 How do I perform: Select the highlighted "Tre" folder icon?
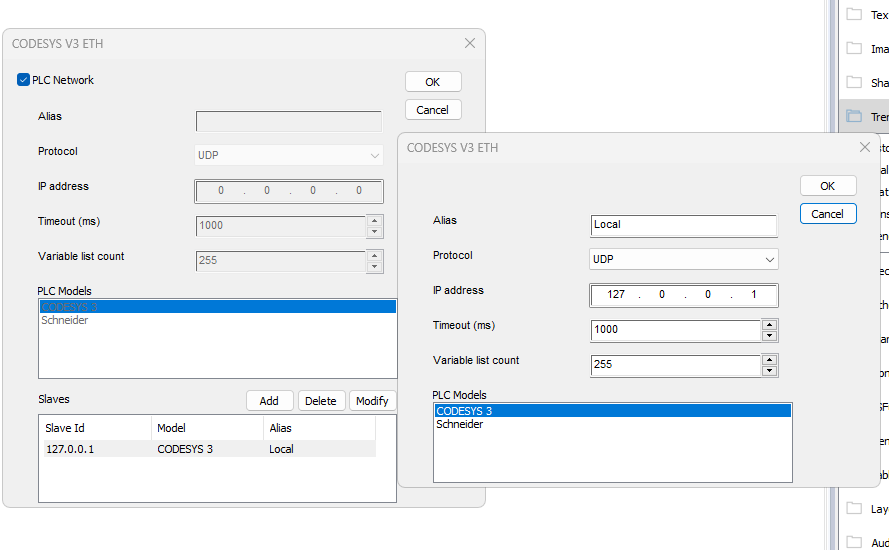854,116
